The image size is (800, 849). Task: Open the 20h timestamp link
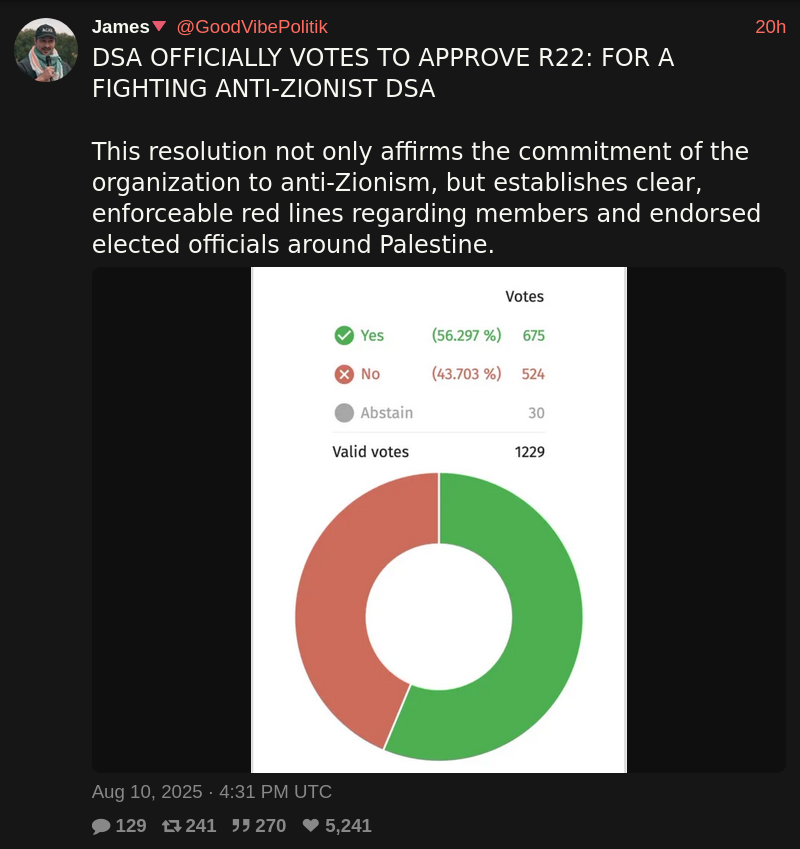click(770, 27)
